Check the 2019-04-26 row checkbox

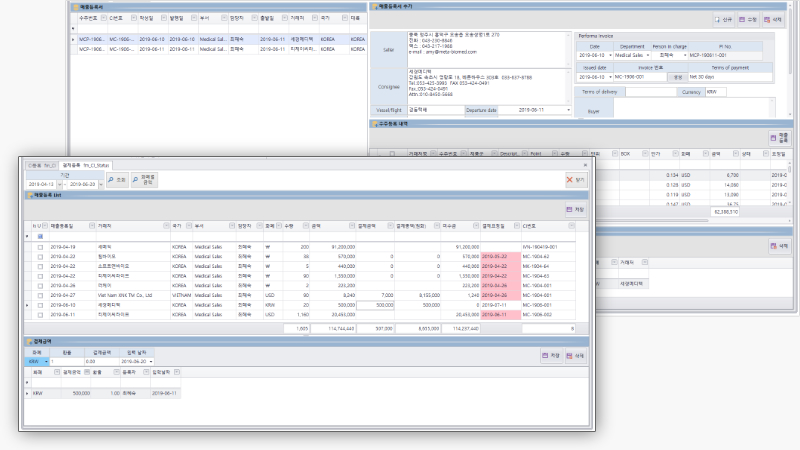[x=40, y=286]
